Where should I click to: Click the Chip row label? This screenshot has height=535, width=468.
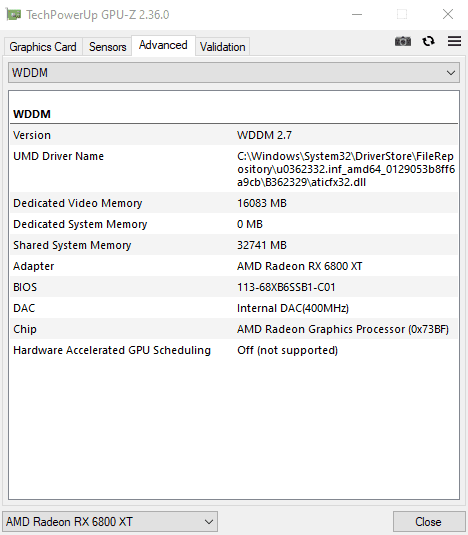point(25,329)
